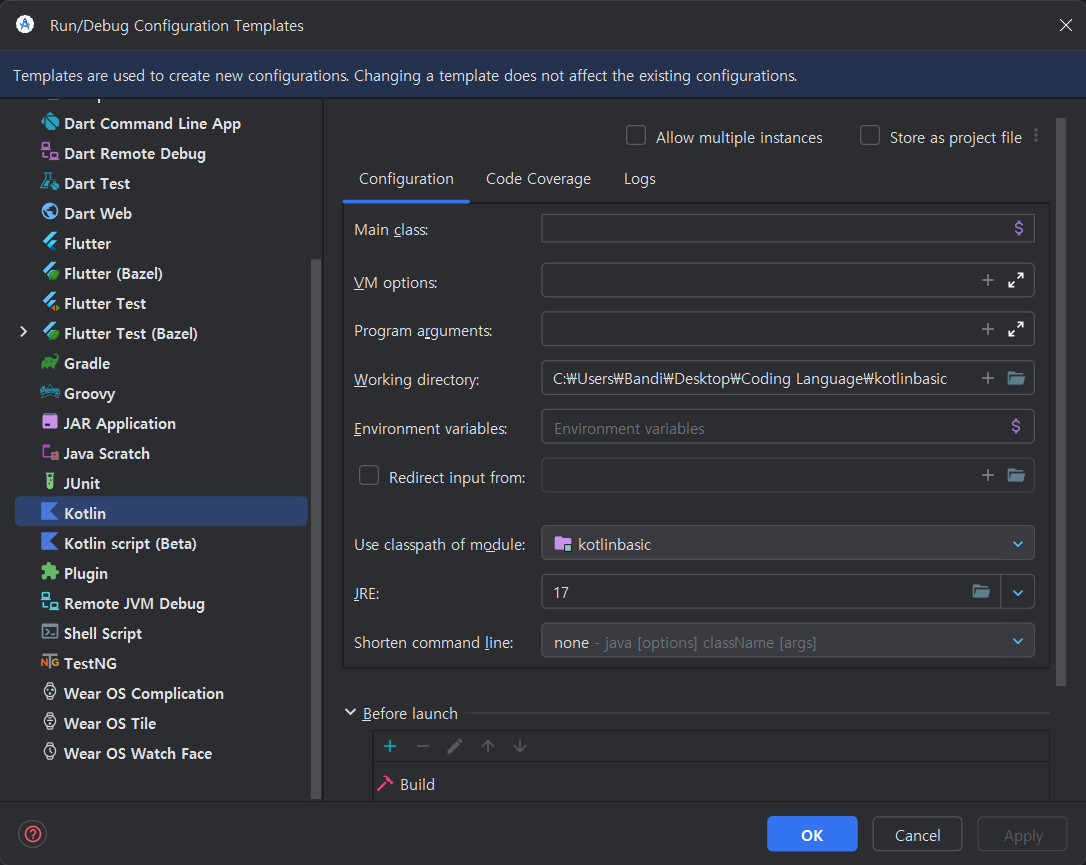Click the Dart Test flask icon
Viewport: 1086px width, 865px height.
click(x=50, y=182)
